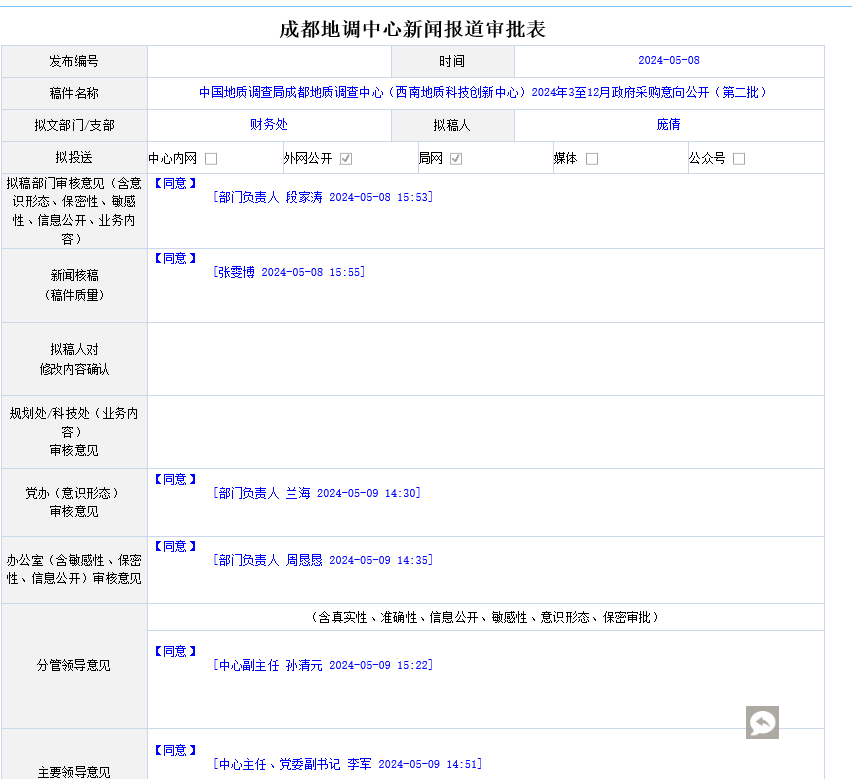
Task: Click the 拟投送 label cell
Action: pyautogui.click(x=74, y=158)
